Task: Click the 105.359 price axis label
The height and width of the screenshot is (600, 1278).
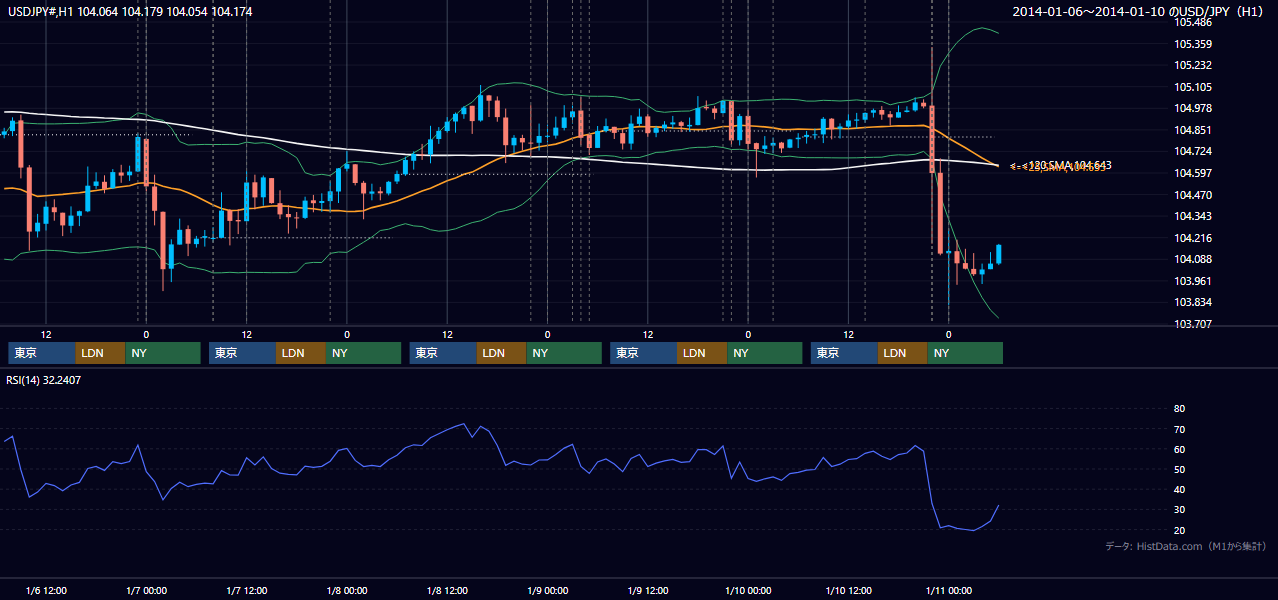Action: click(x=1193, y=44)
